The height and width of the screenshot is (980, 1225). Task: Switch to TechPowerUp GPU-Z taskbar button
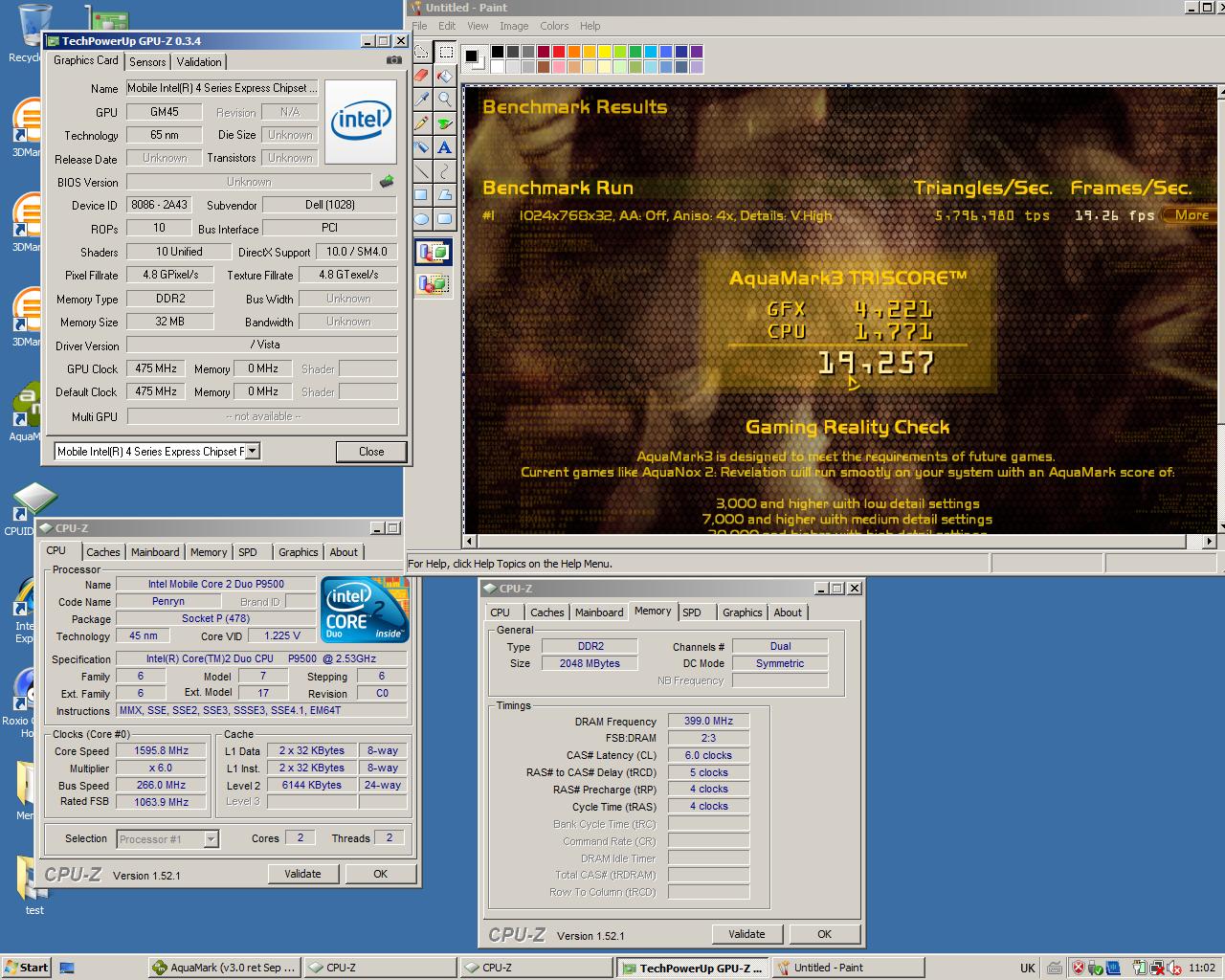694,968
